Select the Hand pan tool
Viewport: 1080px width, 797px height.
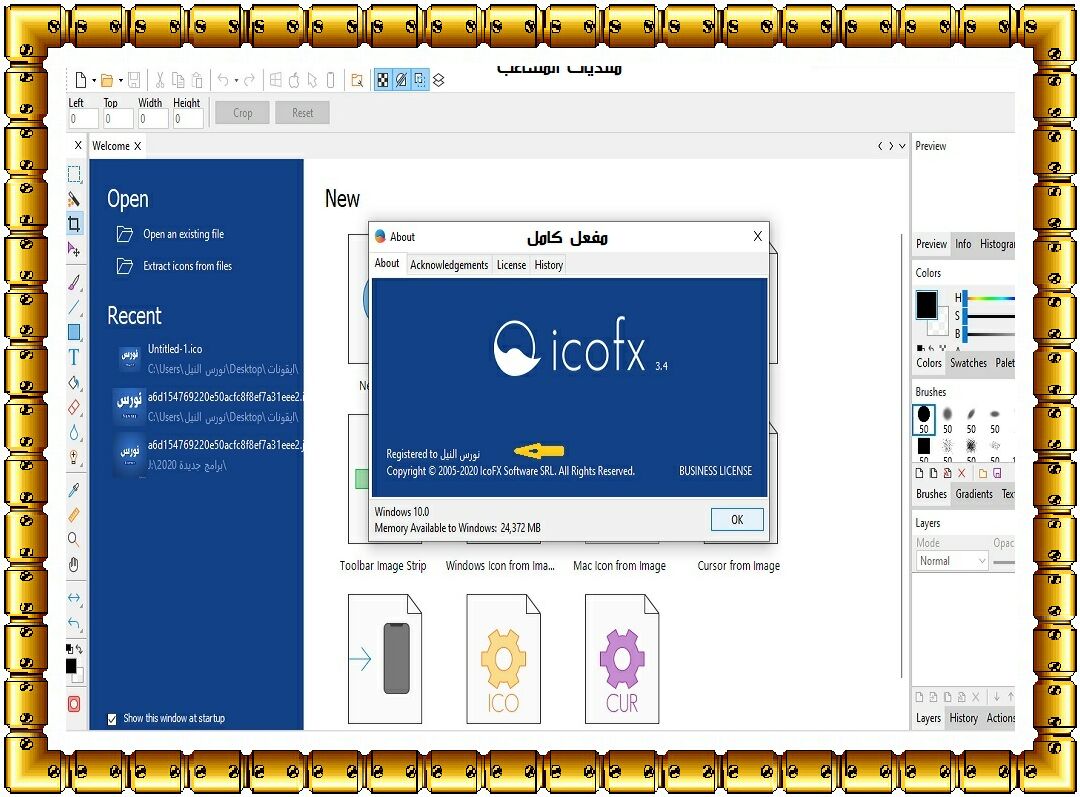74,565
